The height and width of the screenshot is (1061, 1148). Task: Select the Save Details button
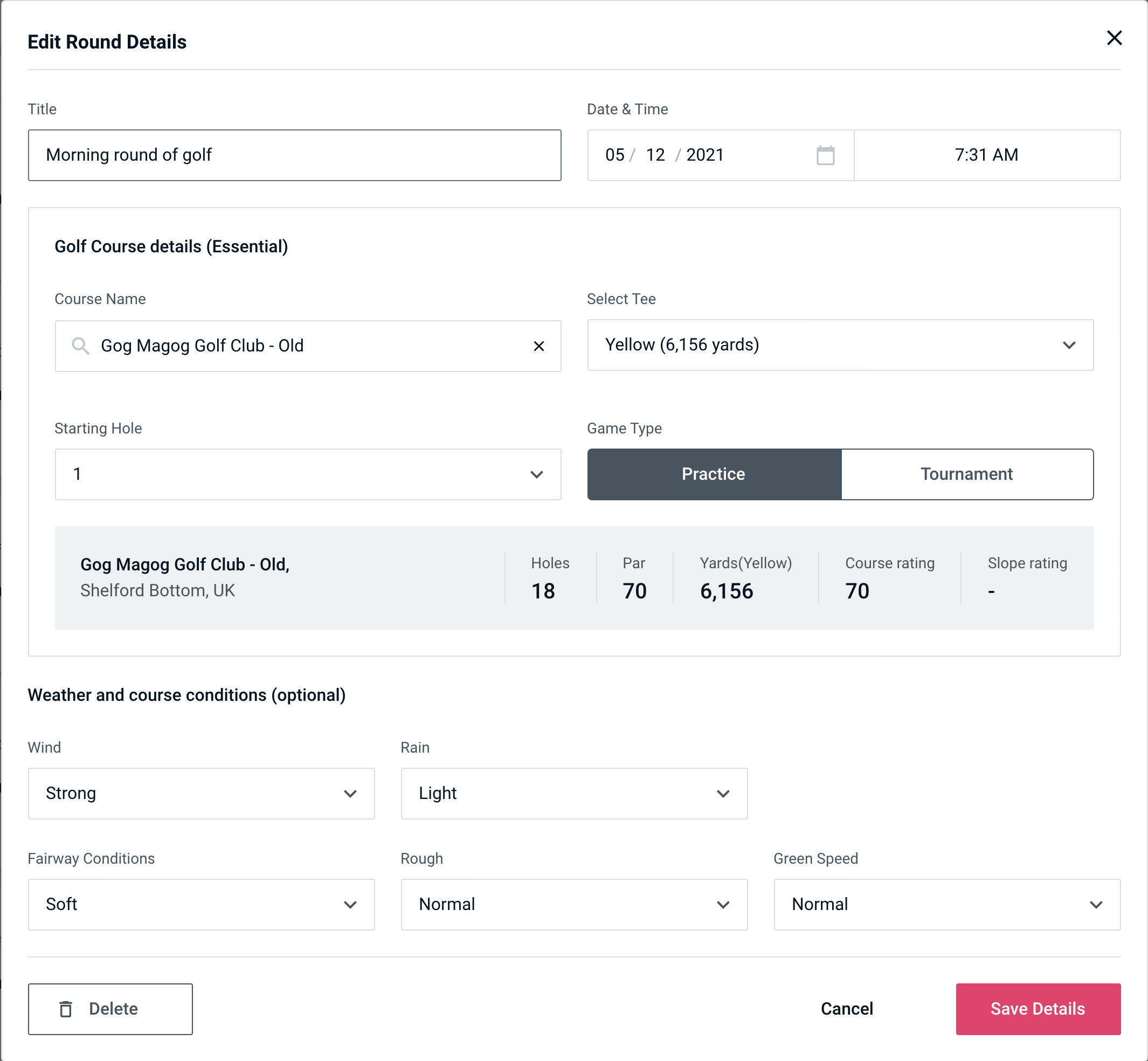coord(1037,1009)
